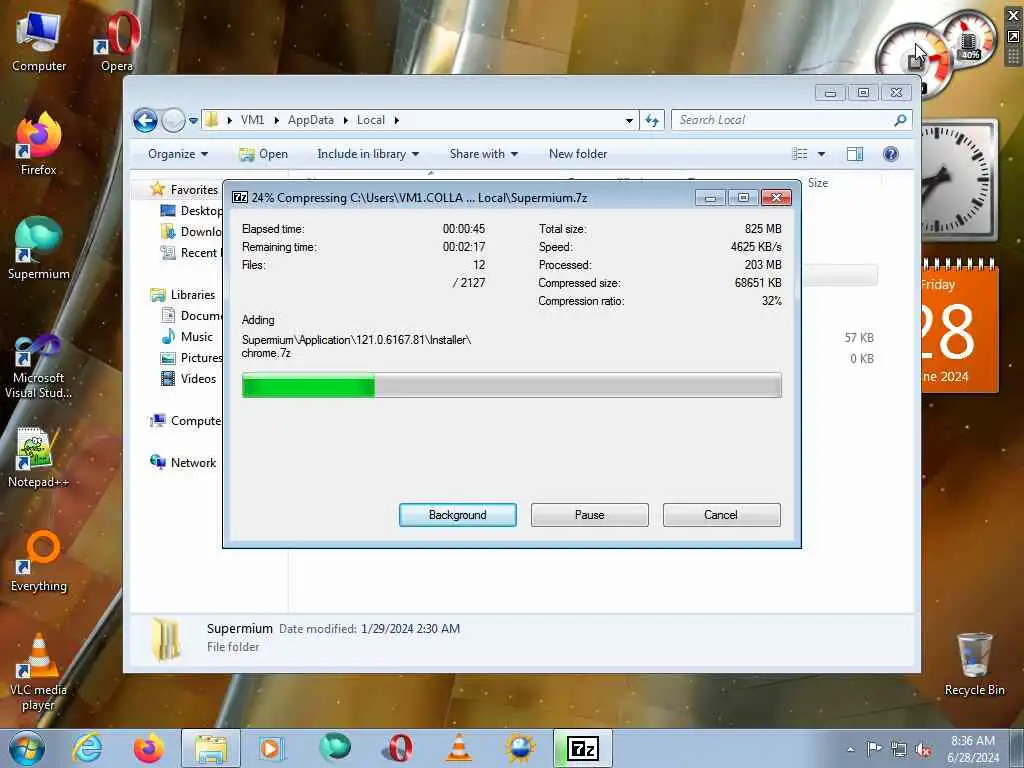
Task: Click in the Search Local field
Action: tap(784, 120)
